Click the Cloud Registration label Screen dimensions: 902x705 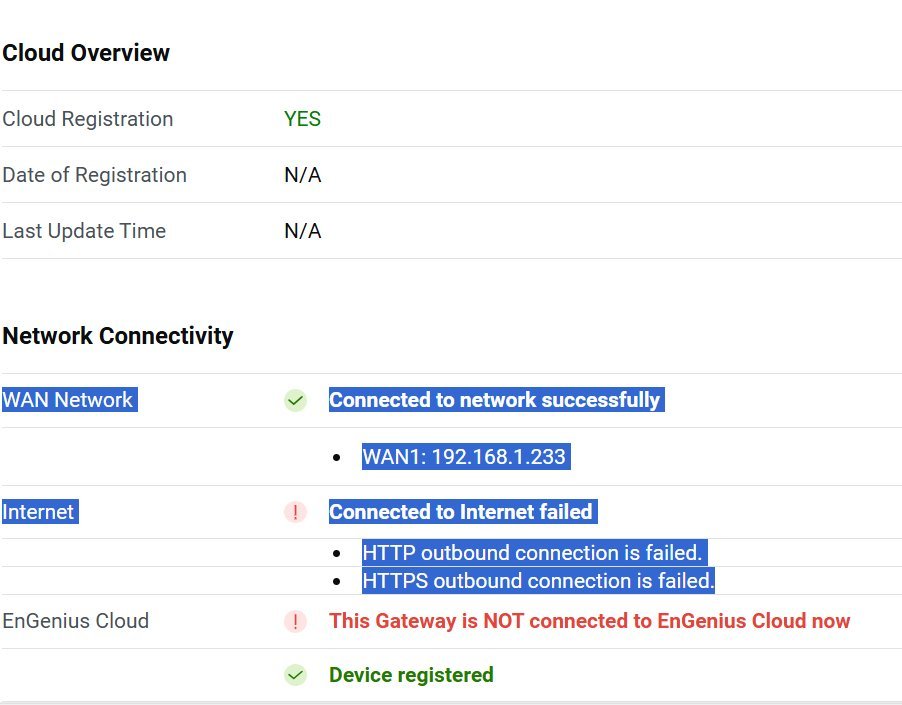tap(88, 119)
